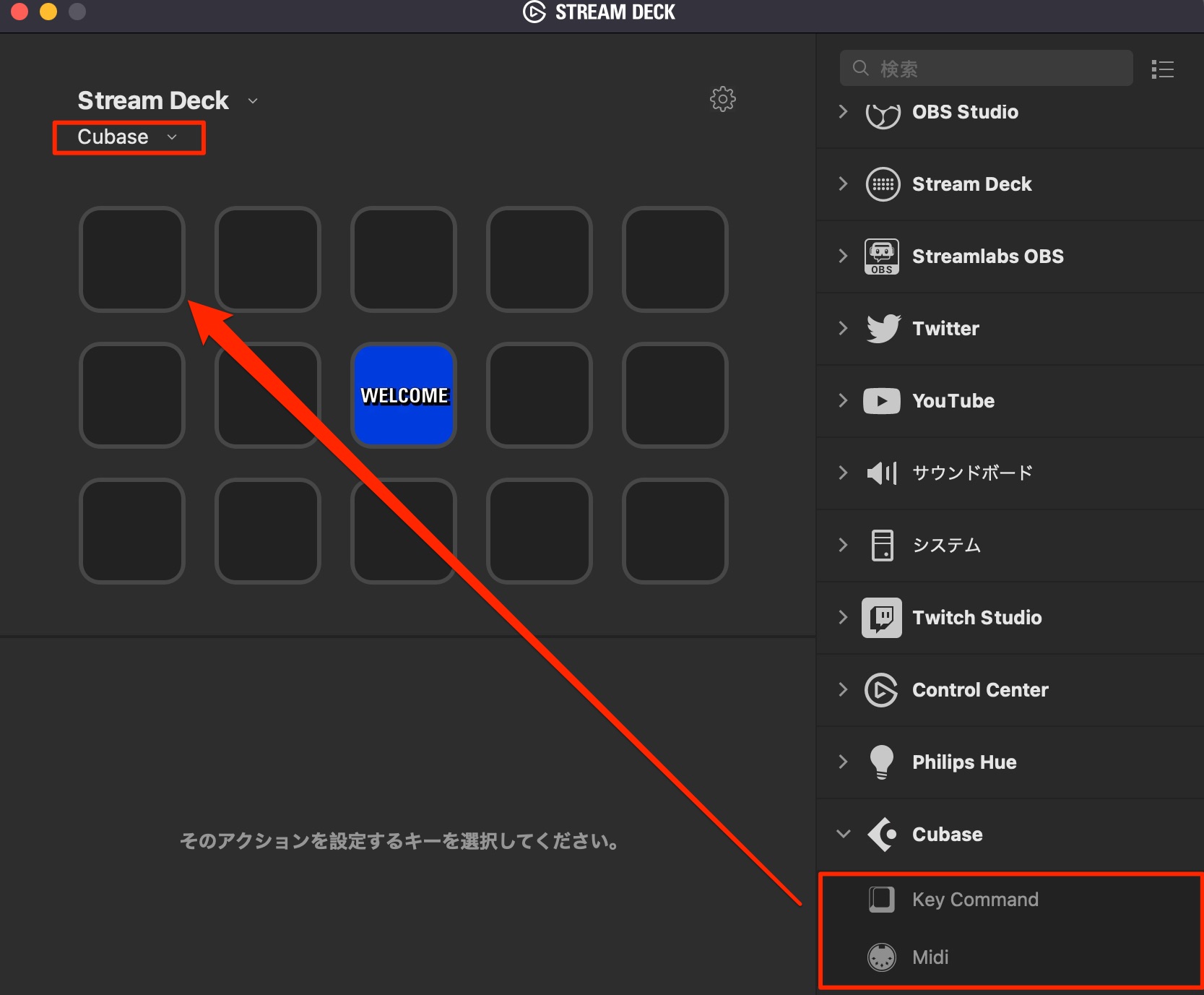This screenshot has height=995, width=1204.
Task: Open settings with the gear icon
Action: (x=722, y=99)
